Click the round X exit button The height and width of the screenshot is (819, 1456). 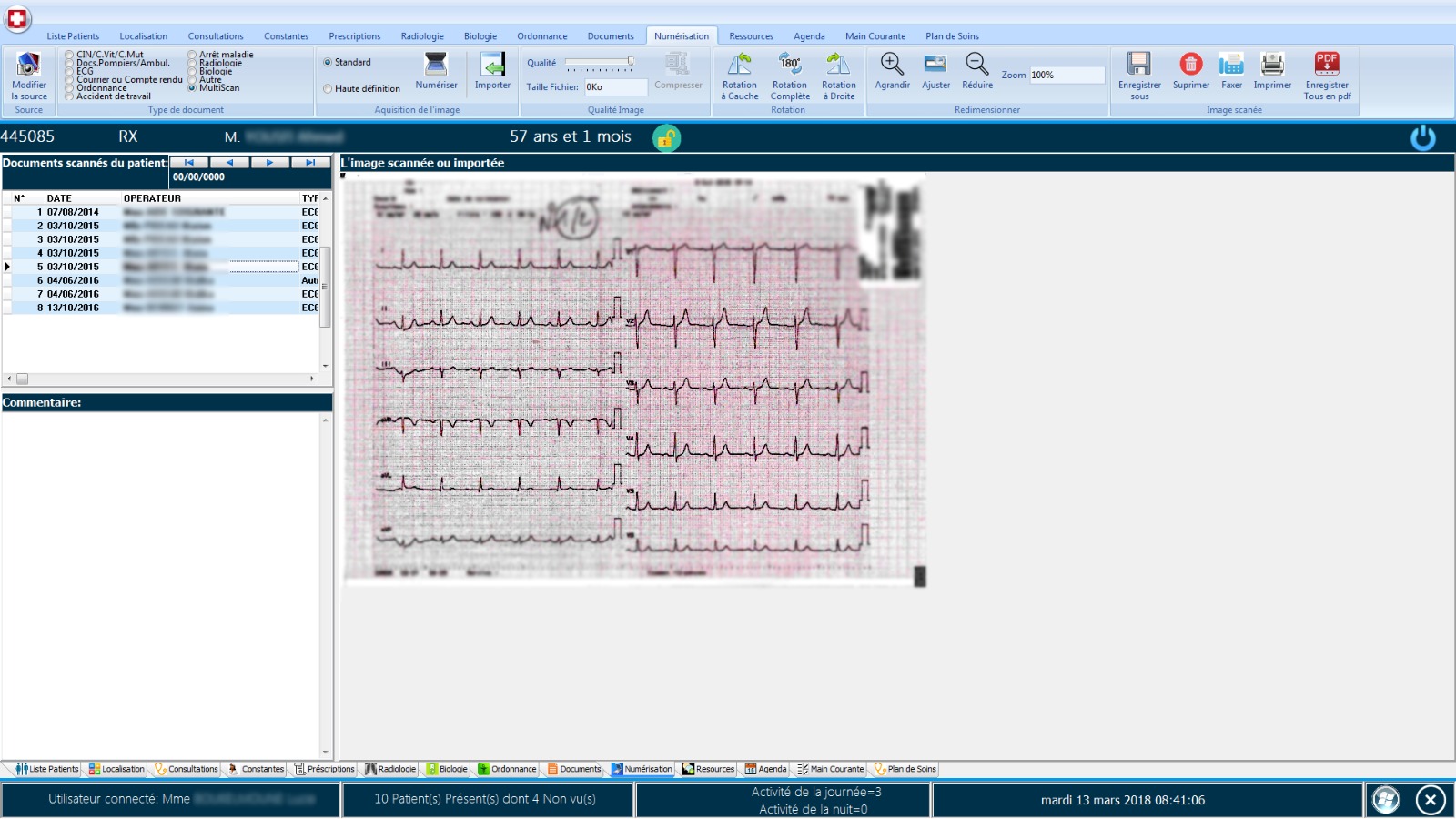click(x=1431, y=800)
